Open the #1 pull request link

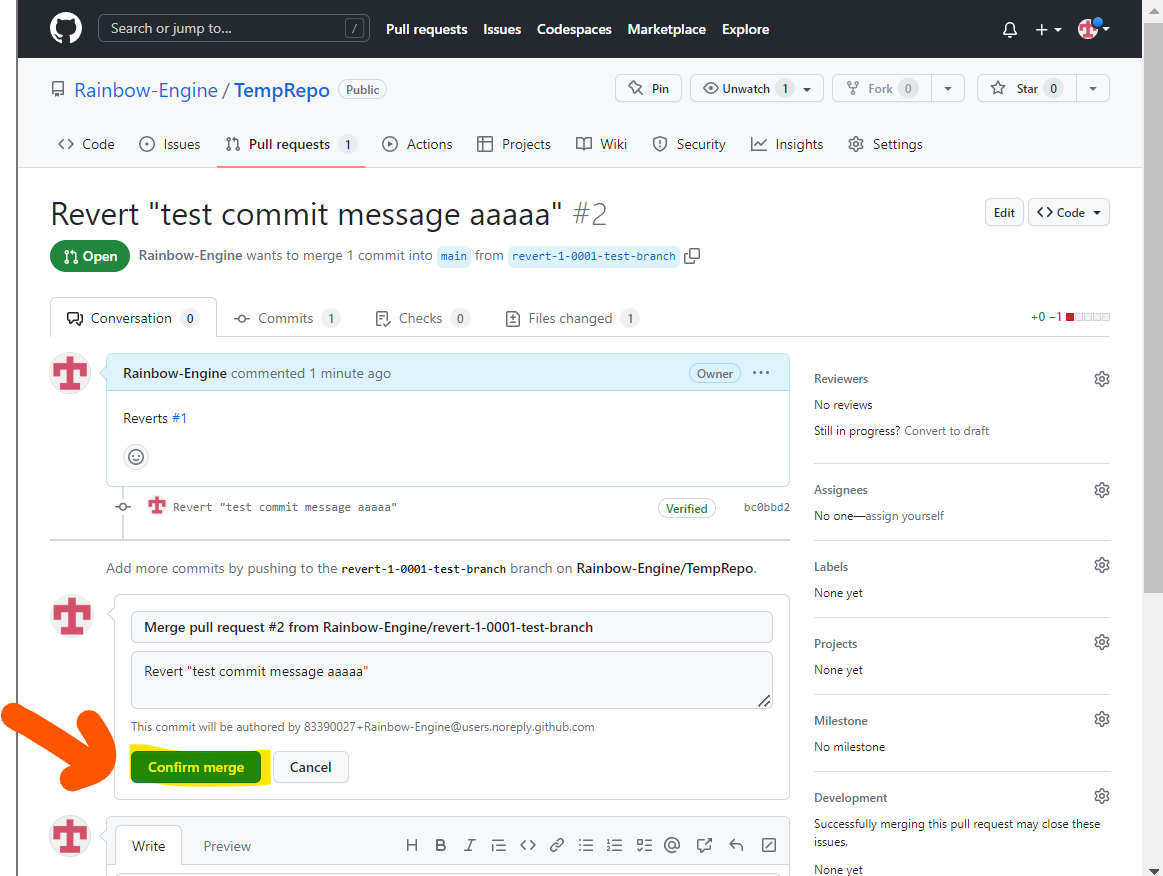(179, 418)
